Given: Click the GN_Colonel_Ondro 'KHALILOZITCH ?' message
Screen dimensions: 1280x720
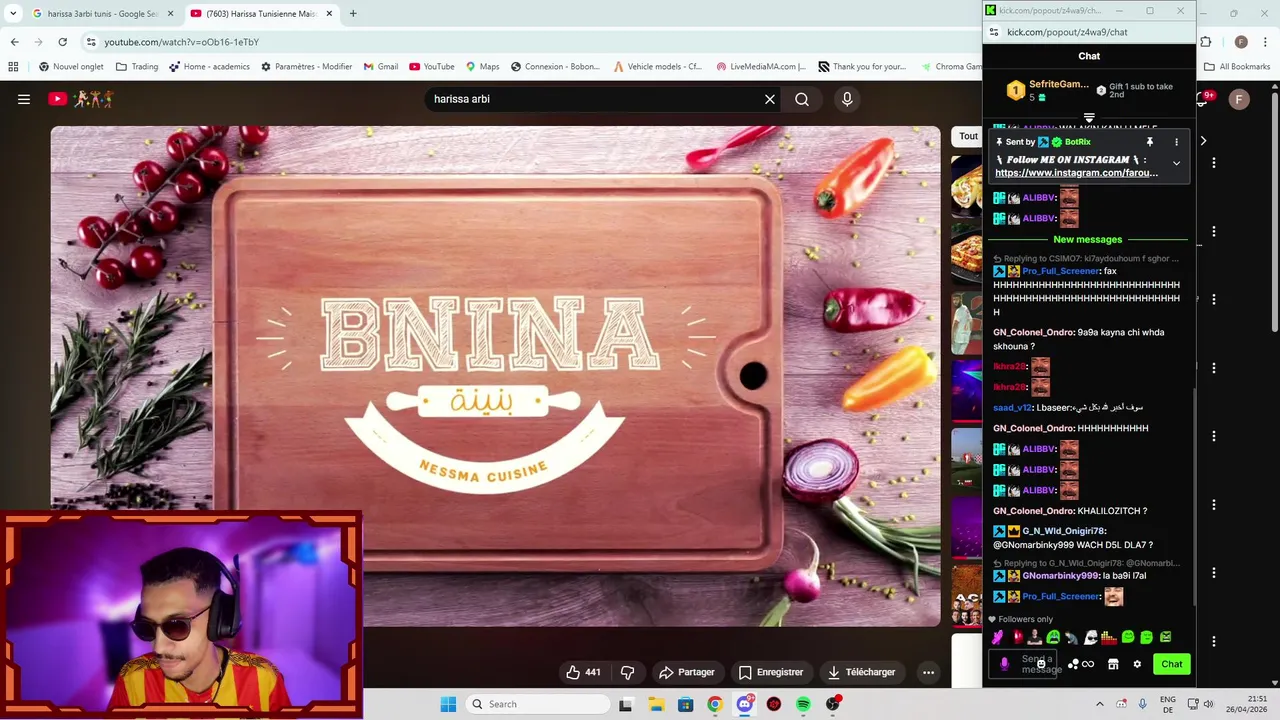Looking at the screenshot, I should click(1070, 511).
